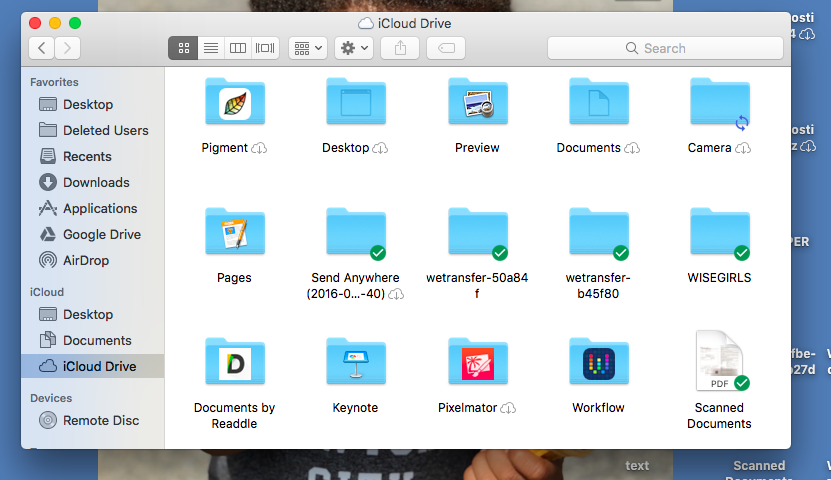Viewport: 831px width, 480px height.
Task: Click the "Favorites" sidebar heading
Action: pyautogui.click(x=54, y=82)
